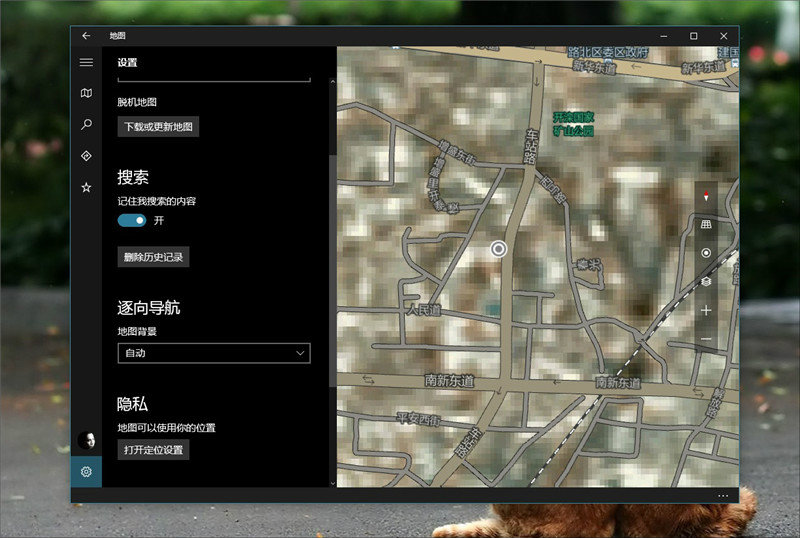Click the compass north indicator on map
The height and width of the screenshot is (538, 800).
[x=706, y=197]
